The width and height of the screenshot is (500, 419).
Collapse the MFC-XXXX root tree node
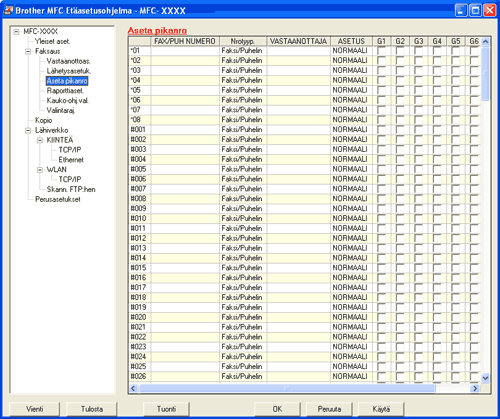click(x=16, y=32)
